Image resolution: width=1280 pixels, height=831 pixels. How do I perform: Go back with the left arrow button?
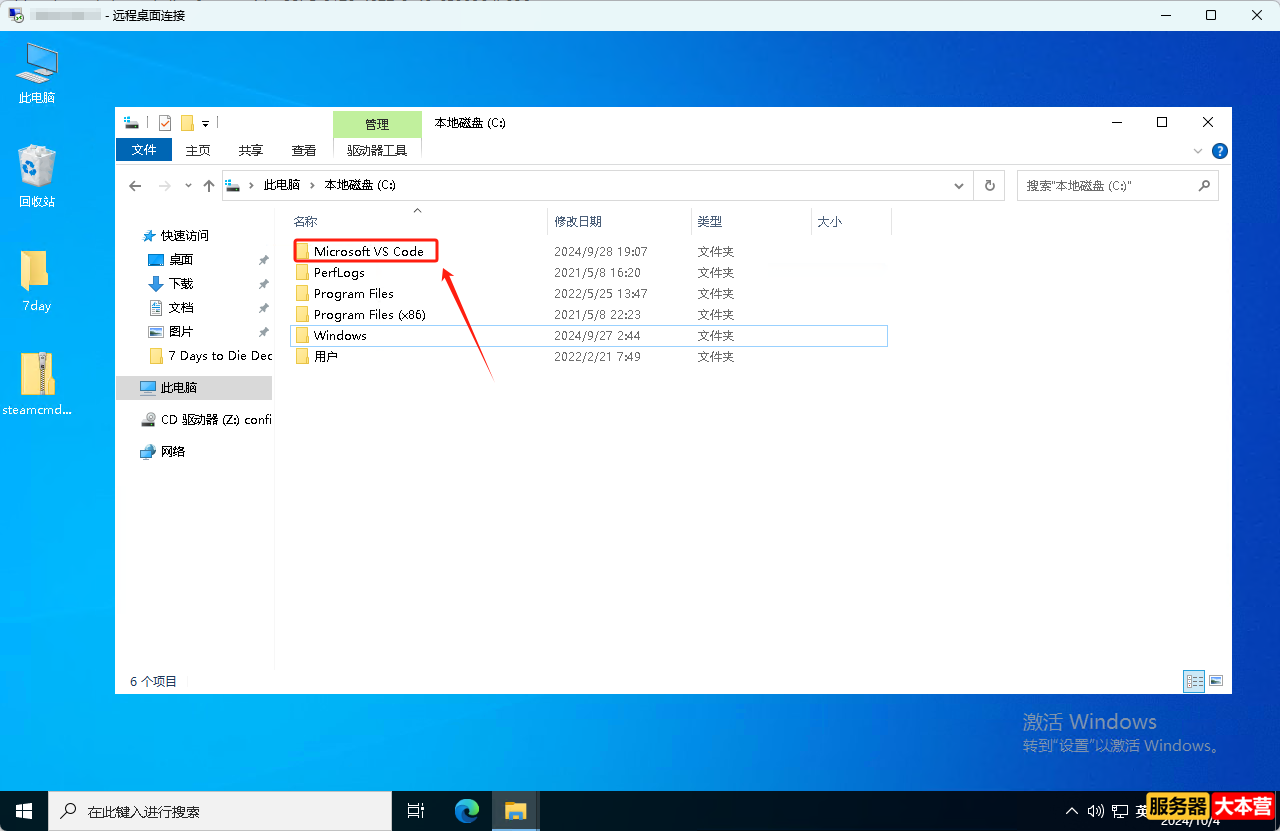tap(136, 186)
